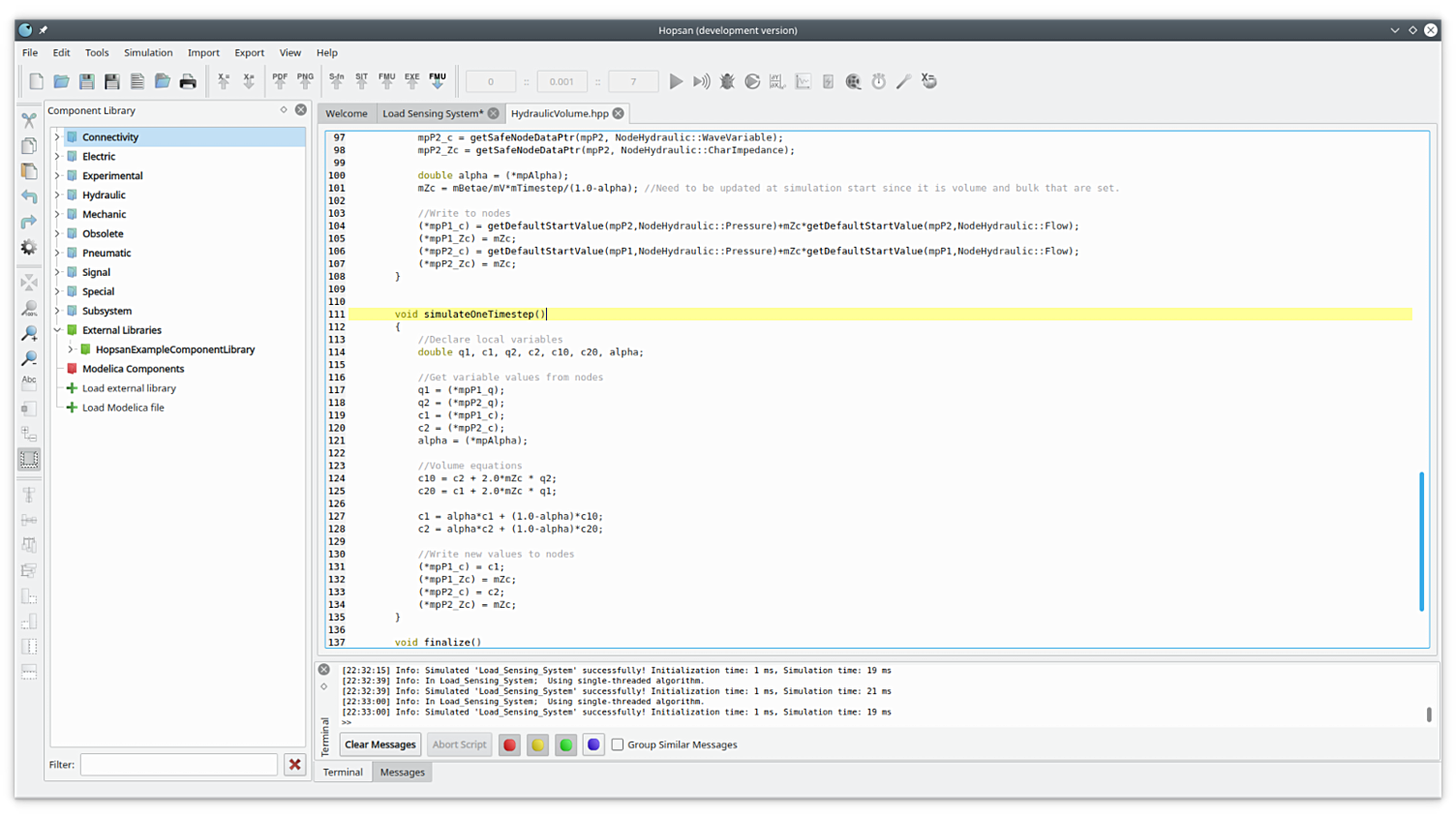Click Clear Messages button
The image size is (1456, 819).
[380, 745]
